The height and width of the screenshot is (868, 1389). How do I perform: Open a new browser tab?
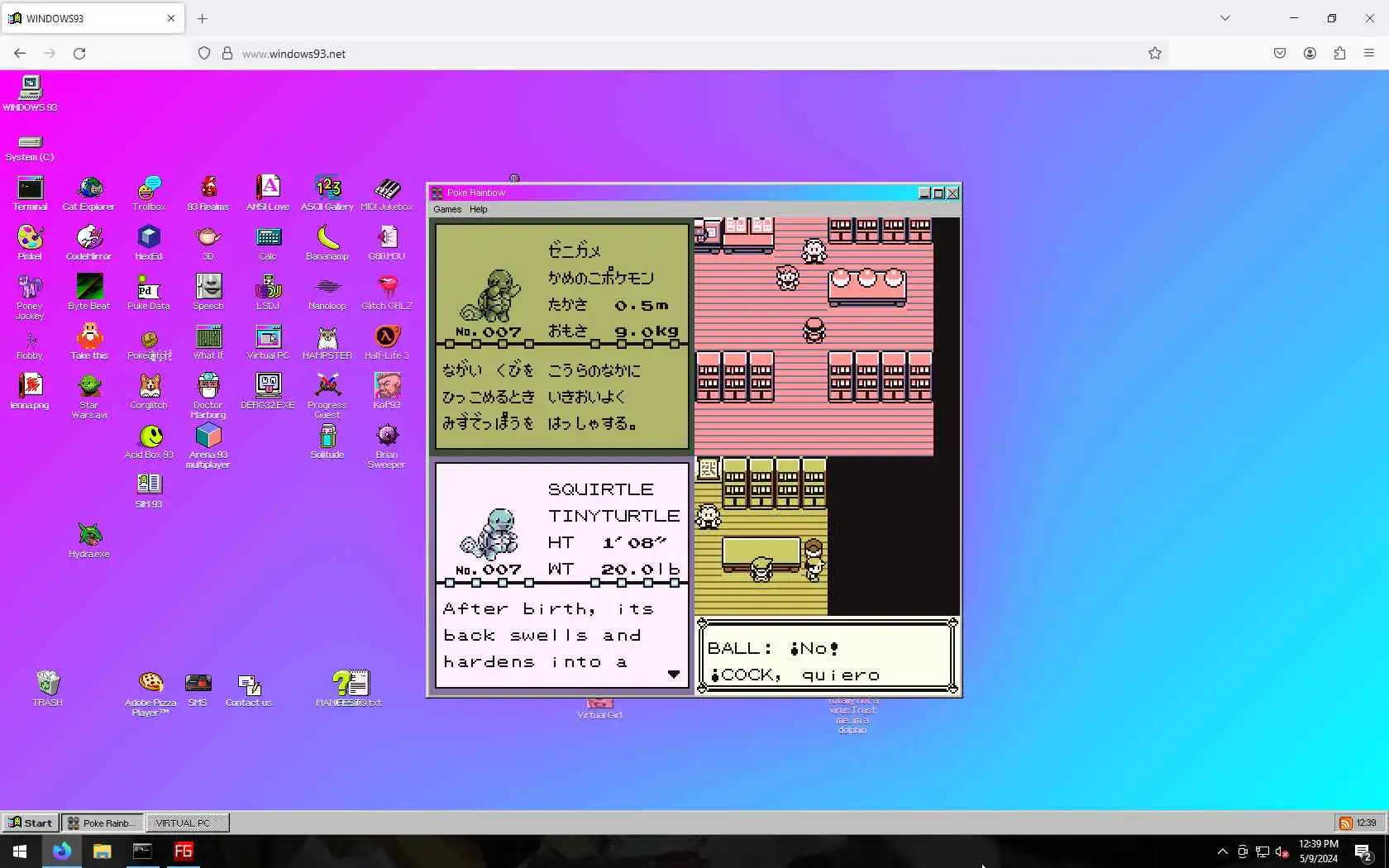(x=203, y=18)
